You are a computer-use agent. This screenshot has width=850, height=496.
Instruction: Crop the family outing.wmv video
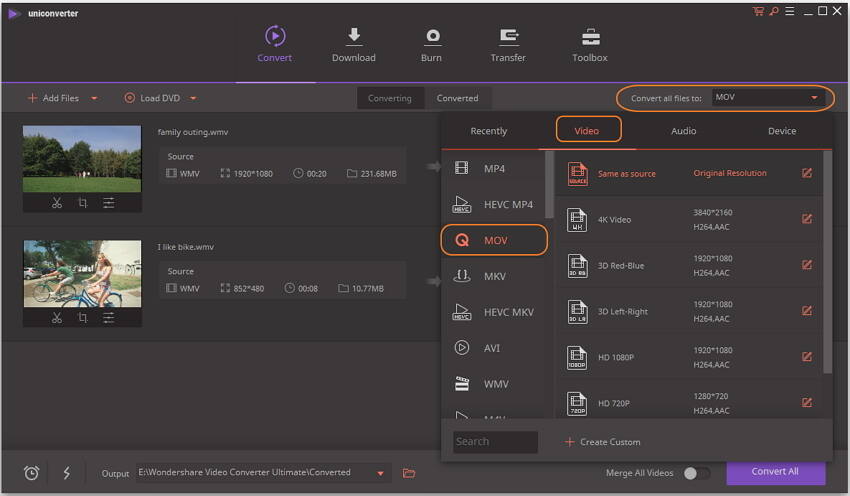[x=82, y=203]
